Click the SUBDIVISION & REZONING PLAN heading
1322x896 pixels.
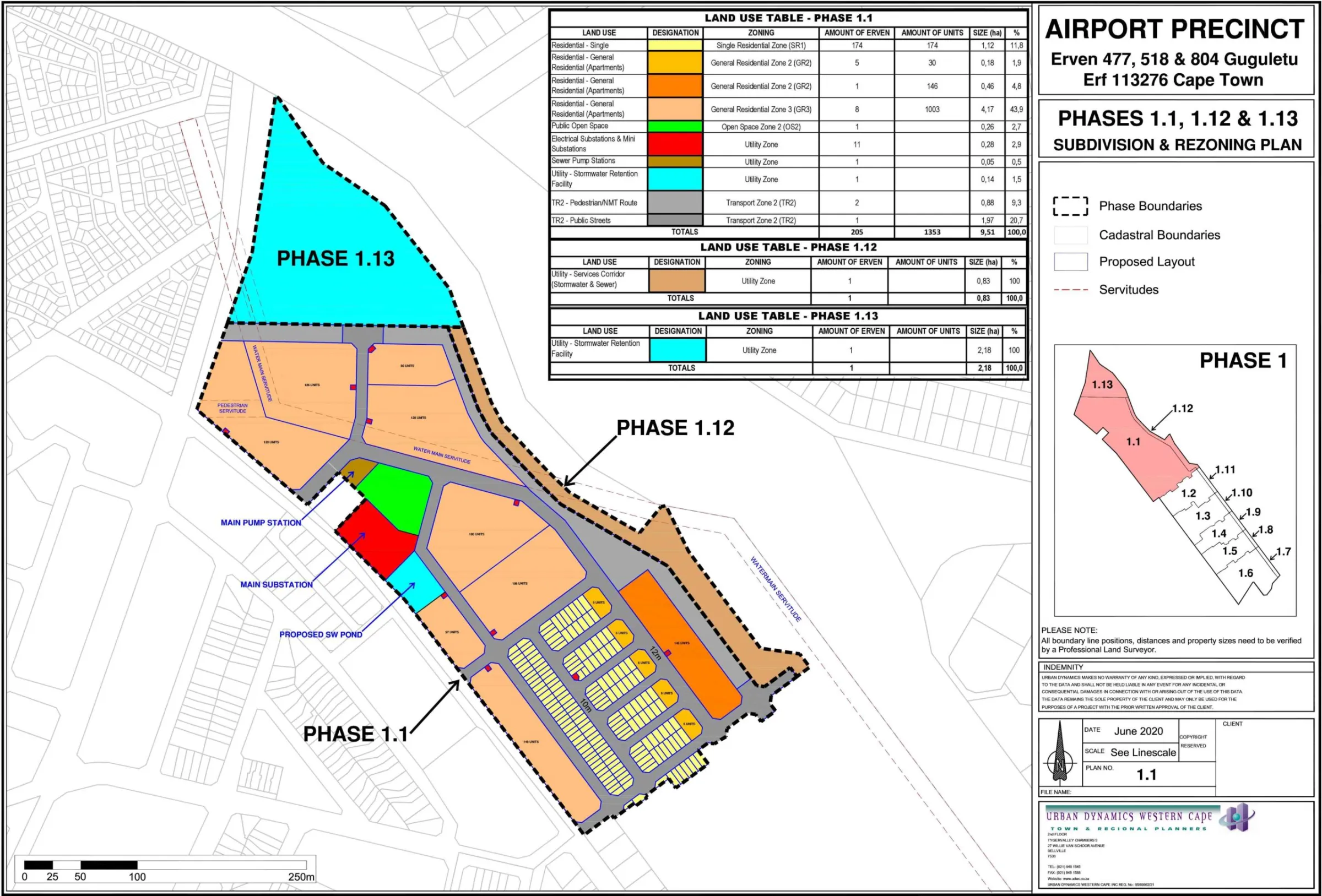[1177, 145]
